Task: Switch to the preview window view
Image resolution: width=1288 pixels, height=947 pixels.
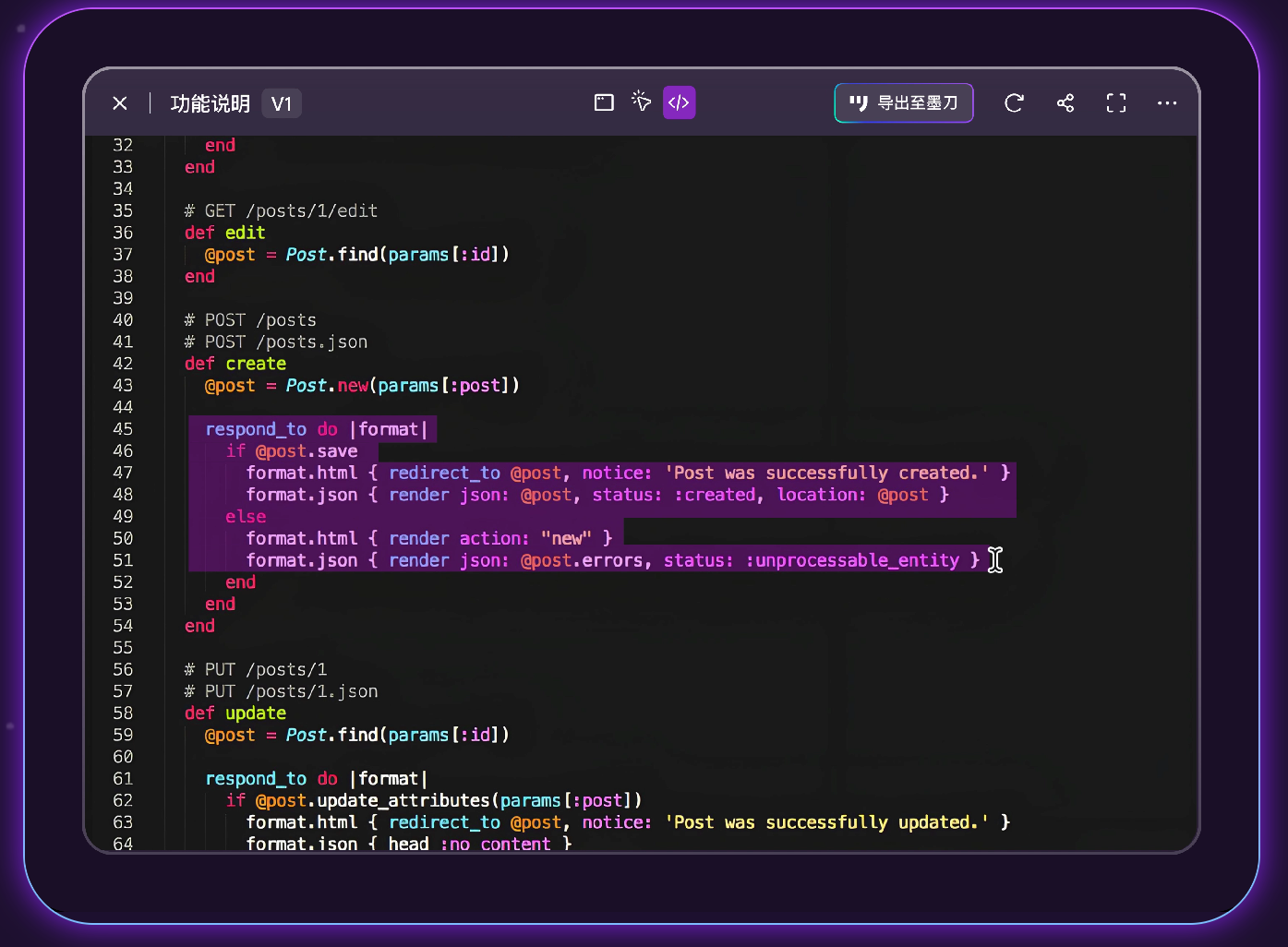Action: 604,102
